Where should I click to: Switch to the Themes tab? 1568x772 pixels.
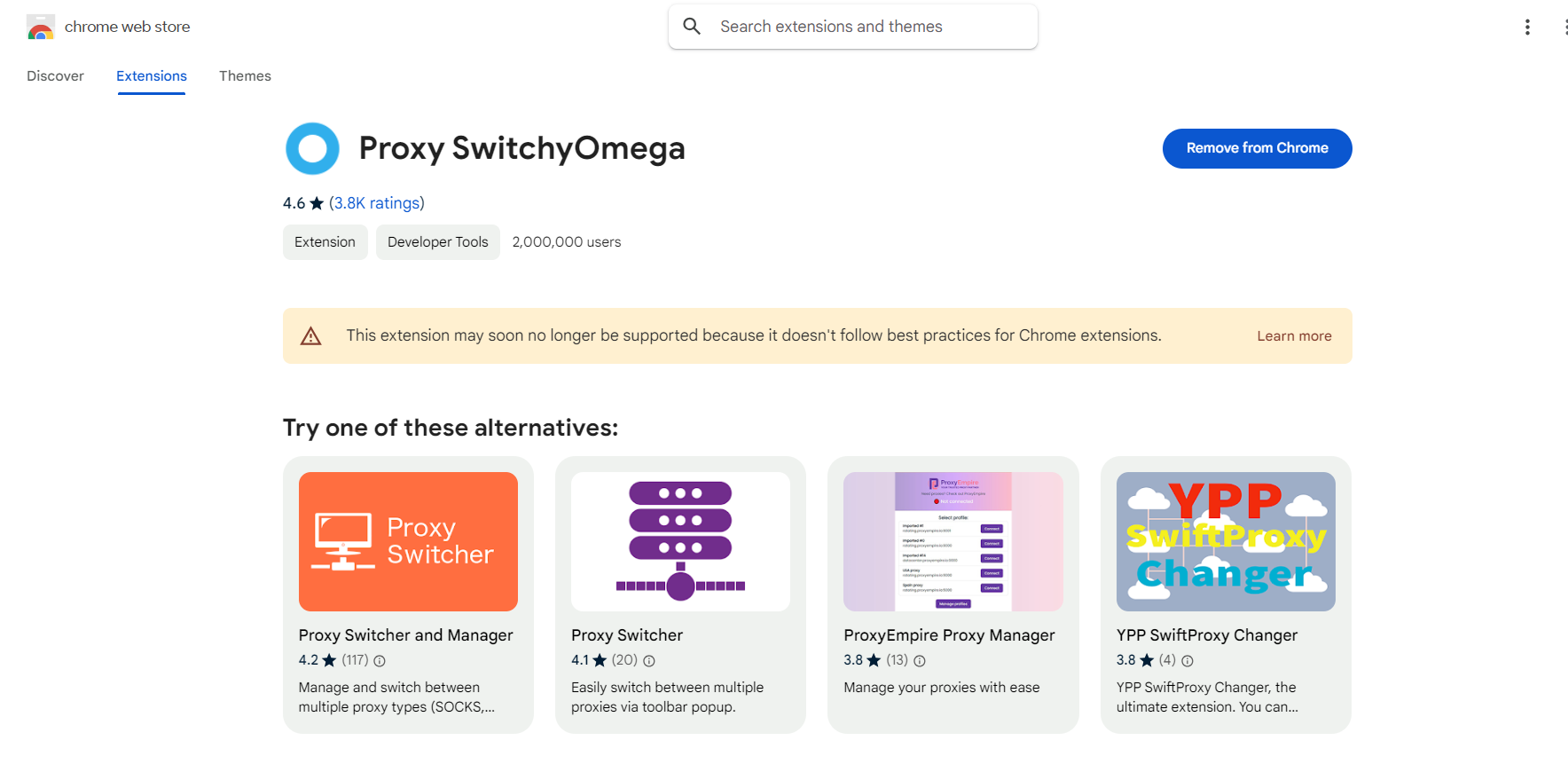pos(245,75)
